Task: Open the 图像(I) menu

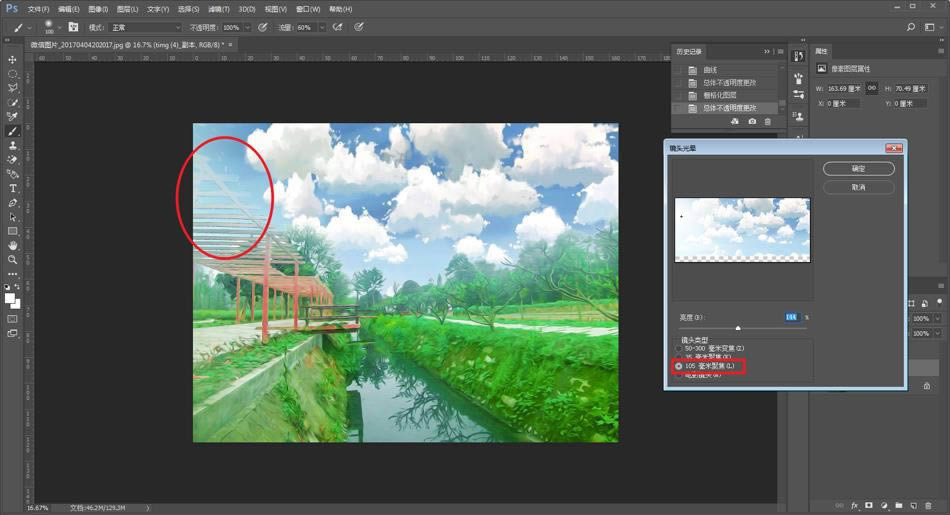Action: pos(97,8)
